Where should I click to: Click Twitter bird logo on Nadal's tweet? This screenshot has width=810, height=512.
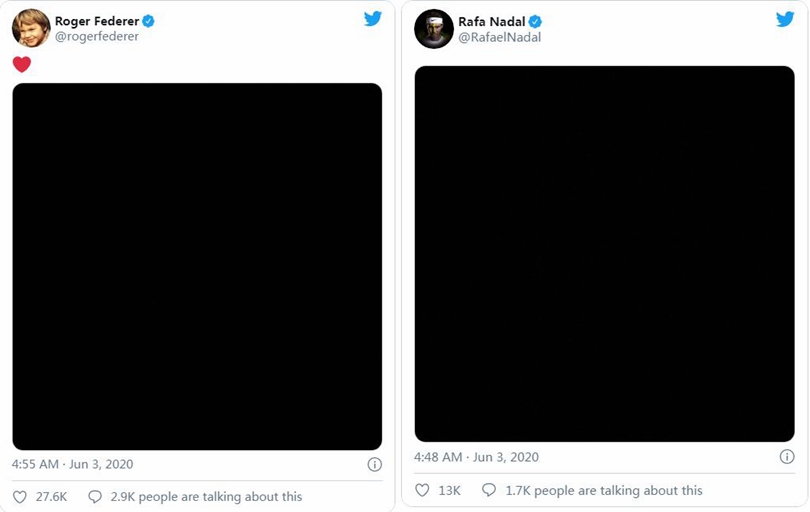tap(785, 19)
